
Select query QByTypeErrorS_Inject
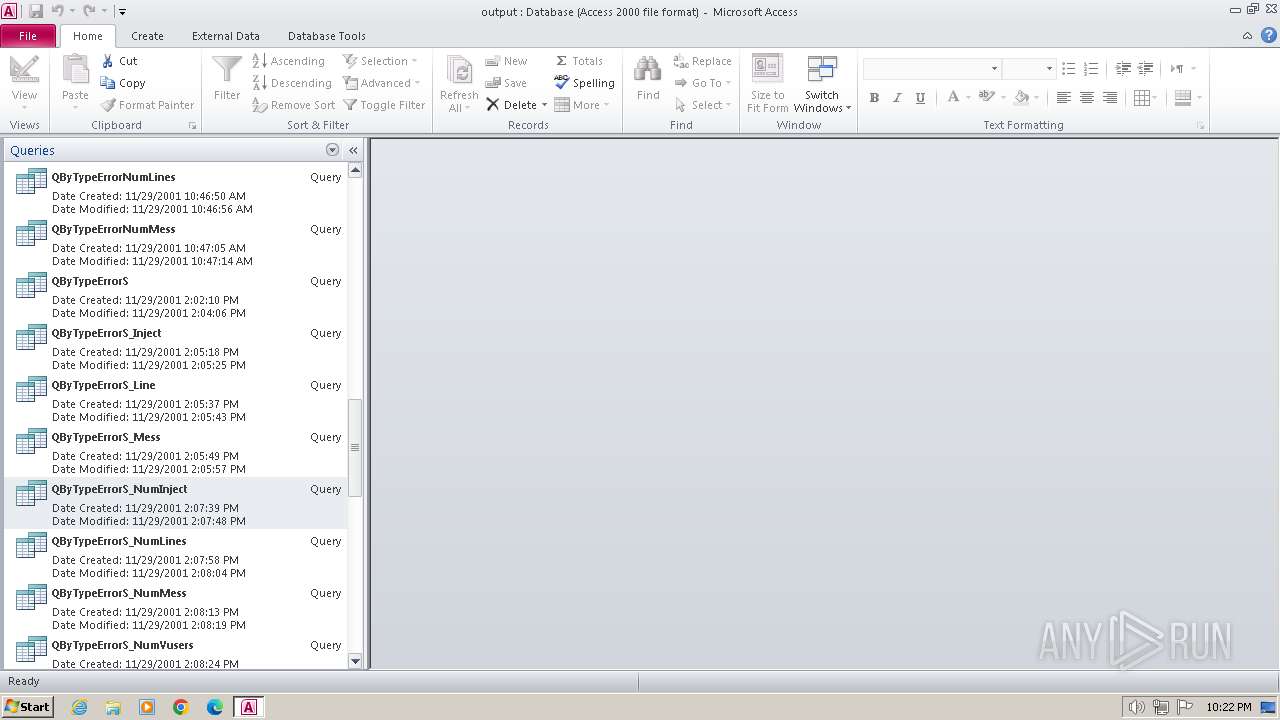point(178,346)
